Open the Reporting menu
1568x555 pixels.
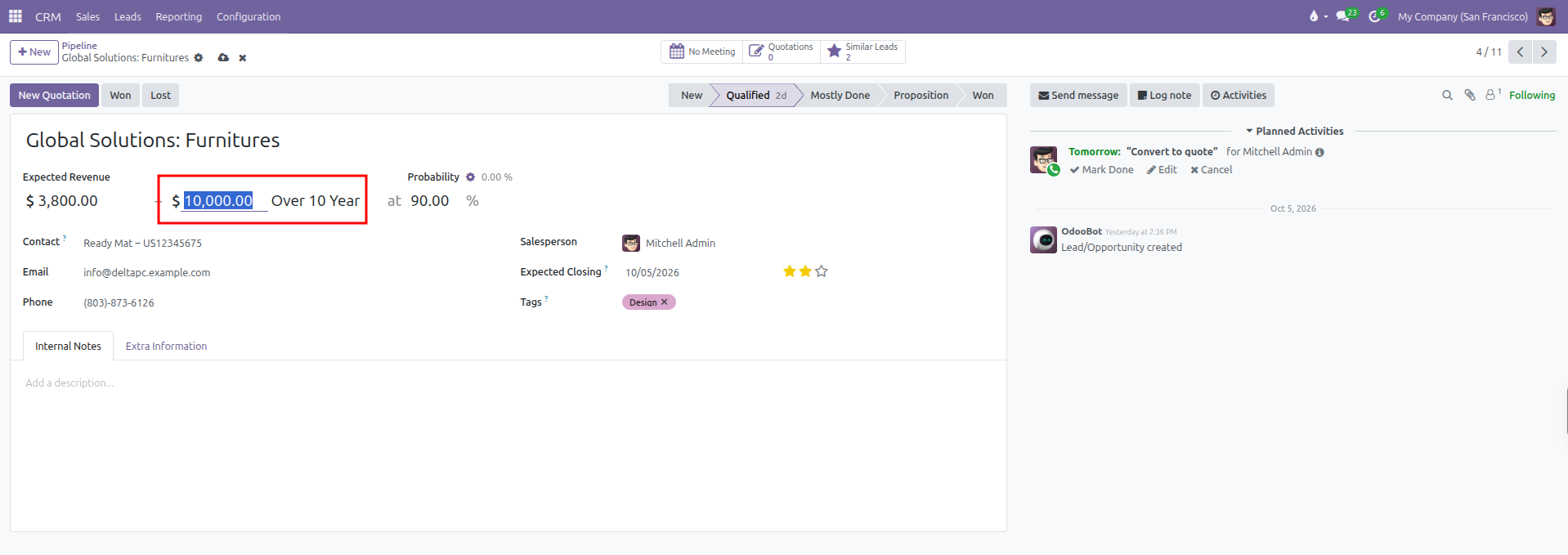(178, 16)
